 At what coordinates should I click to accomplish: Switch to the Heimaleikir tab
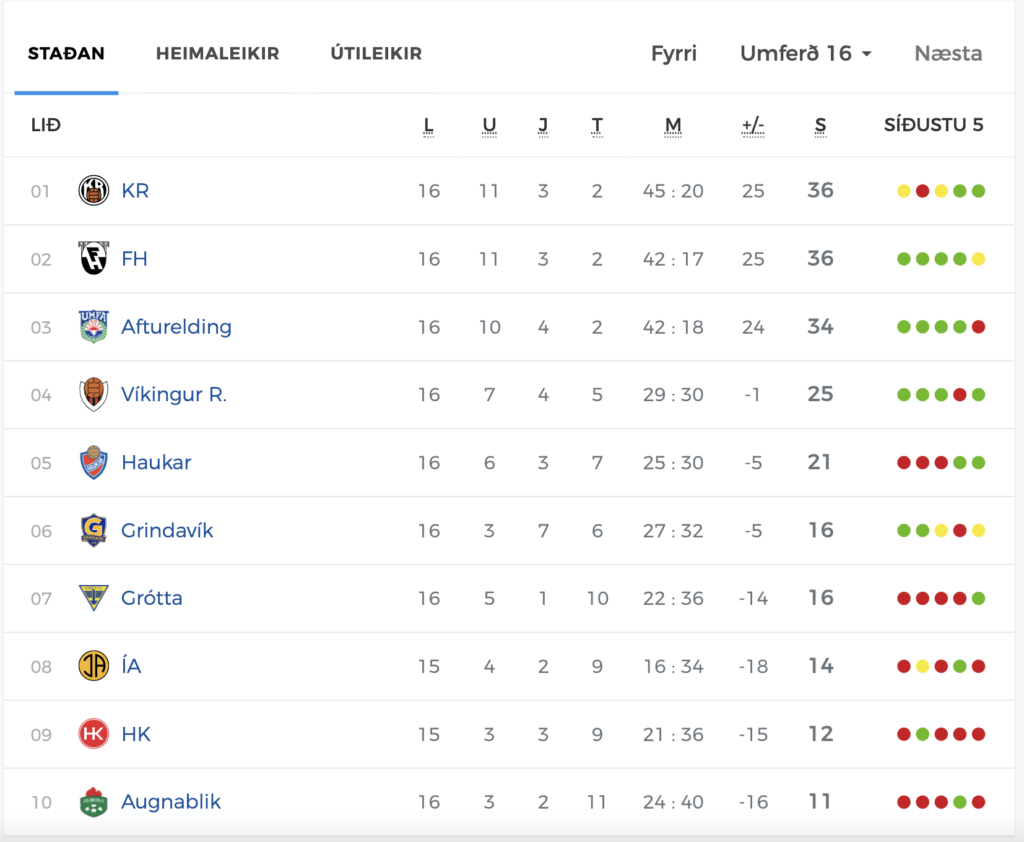217,54
